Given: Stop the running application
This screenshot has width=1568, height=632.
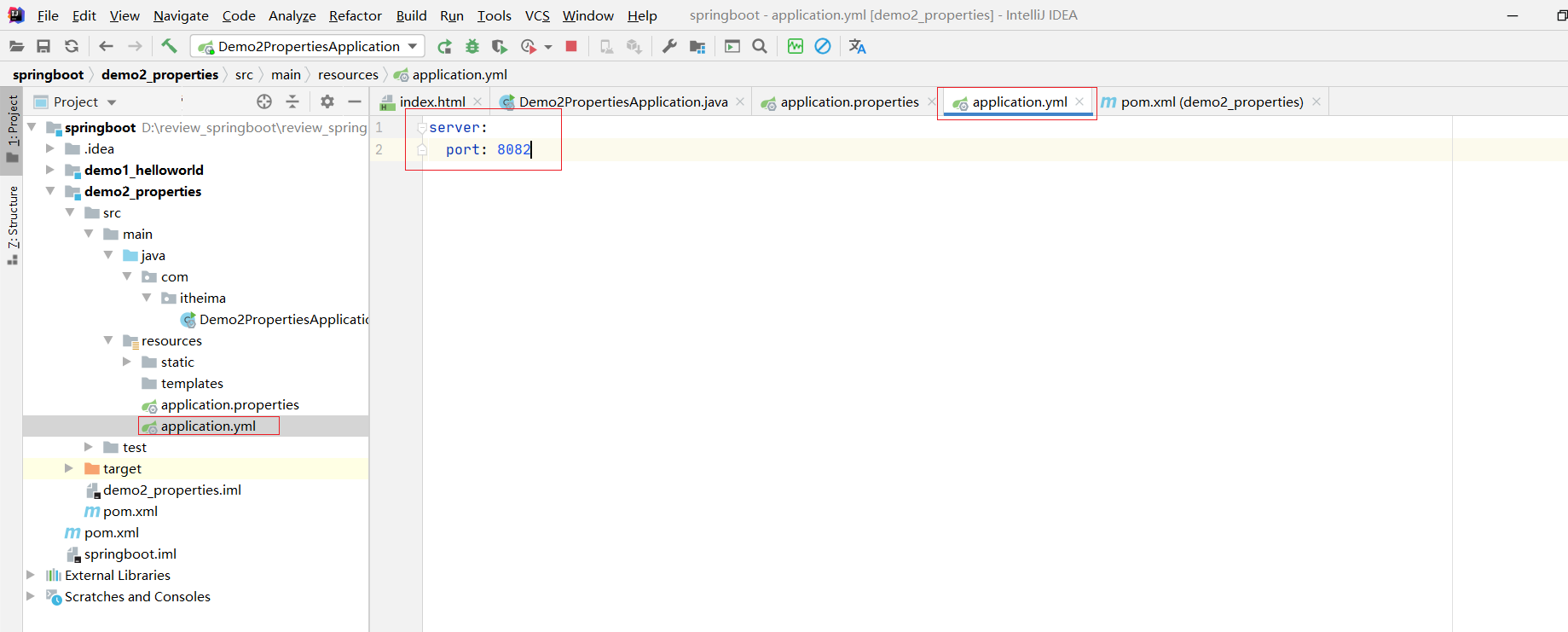Looking at the screenshot, I should pos(571,46).
